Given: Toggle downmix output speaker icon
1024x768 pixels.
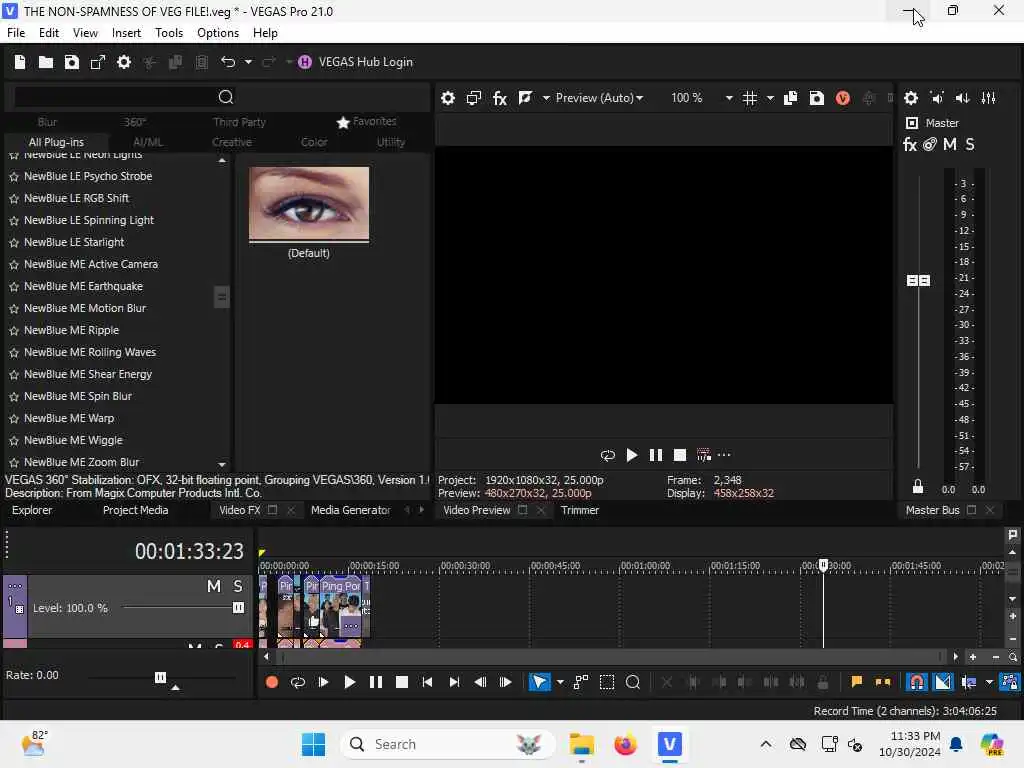Looking at the screenshot, I should pos(937,98).
